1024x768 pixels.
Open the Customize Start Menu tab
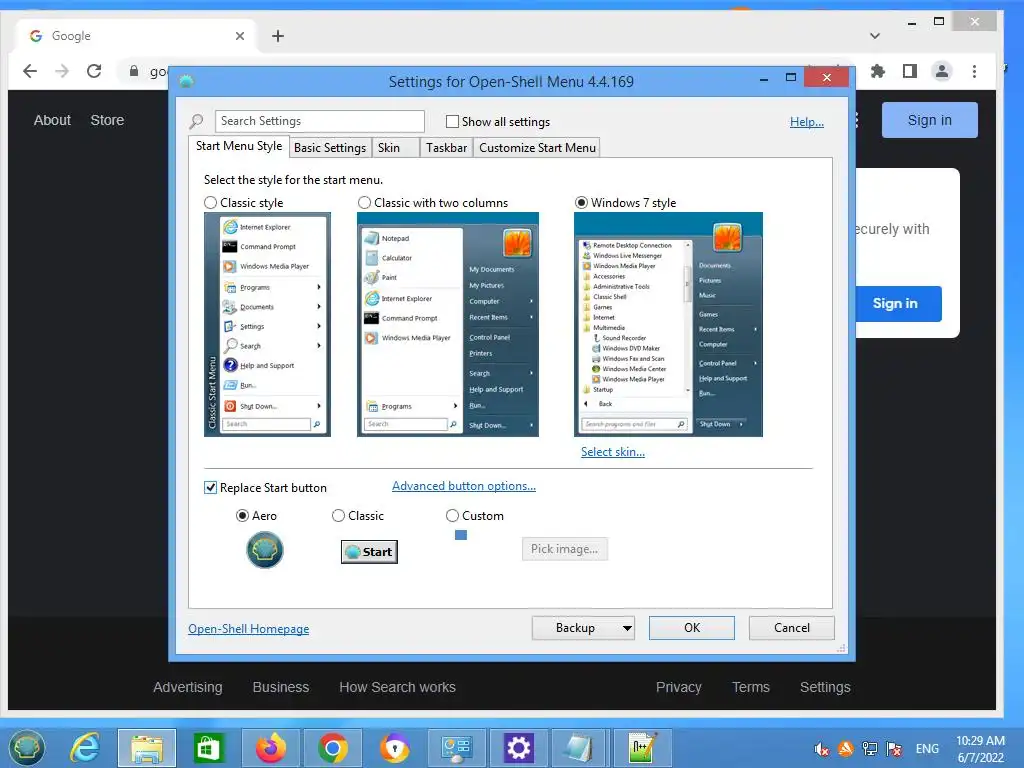pos(537,148)
